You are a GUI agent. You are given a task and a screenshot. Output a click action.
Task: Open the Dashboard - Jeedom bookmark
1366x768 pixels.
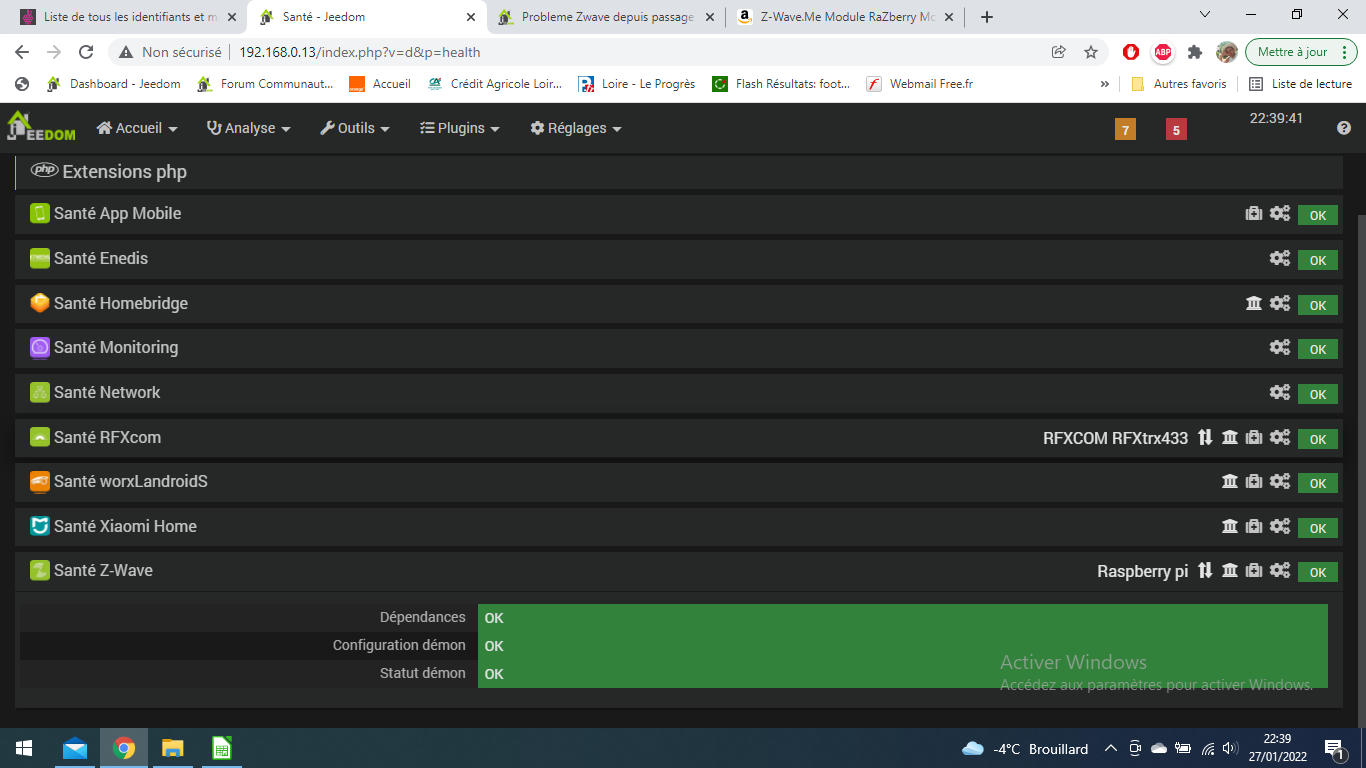click(x=114, y=84)
